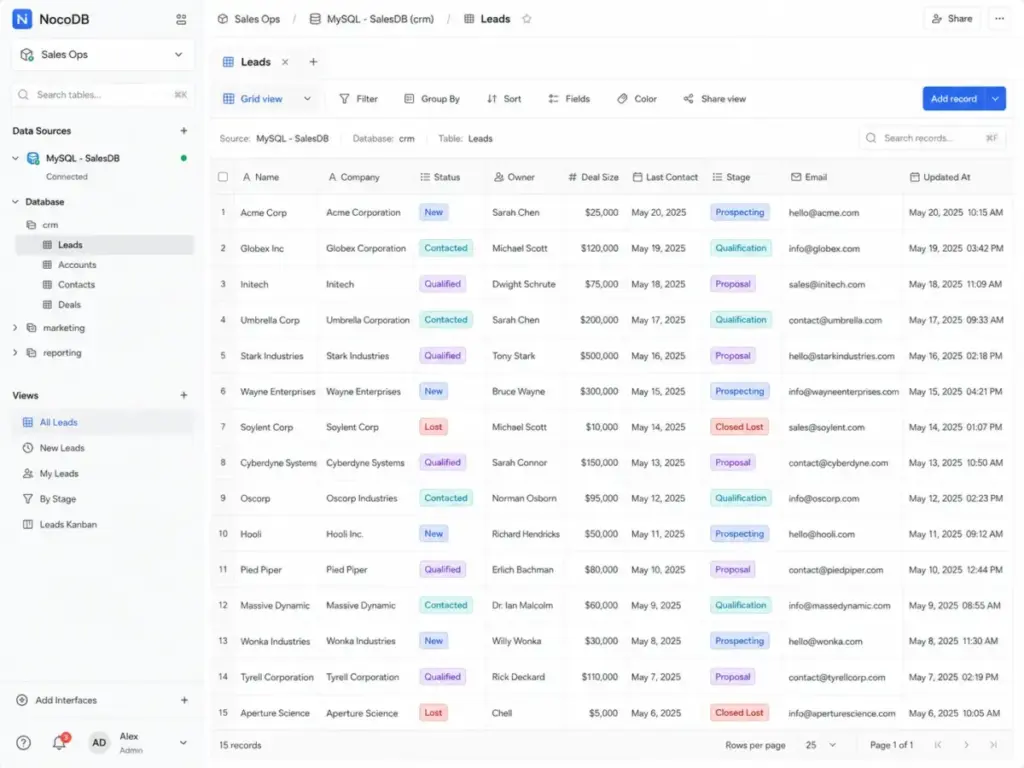Click the Share button
The width and height of the screenshot is (1024, 768).
pyautogui.click(x=952, y=19)
